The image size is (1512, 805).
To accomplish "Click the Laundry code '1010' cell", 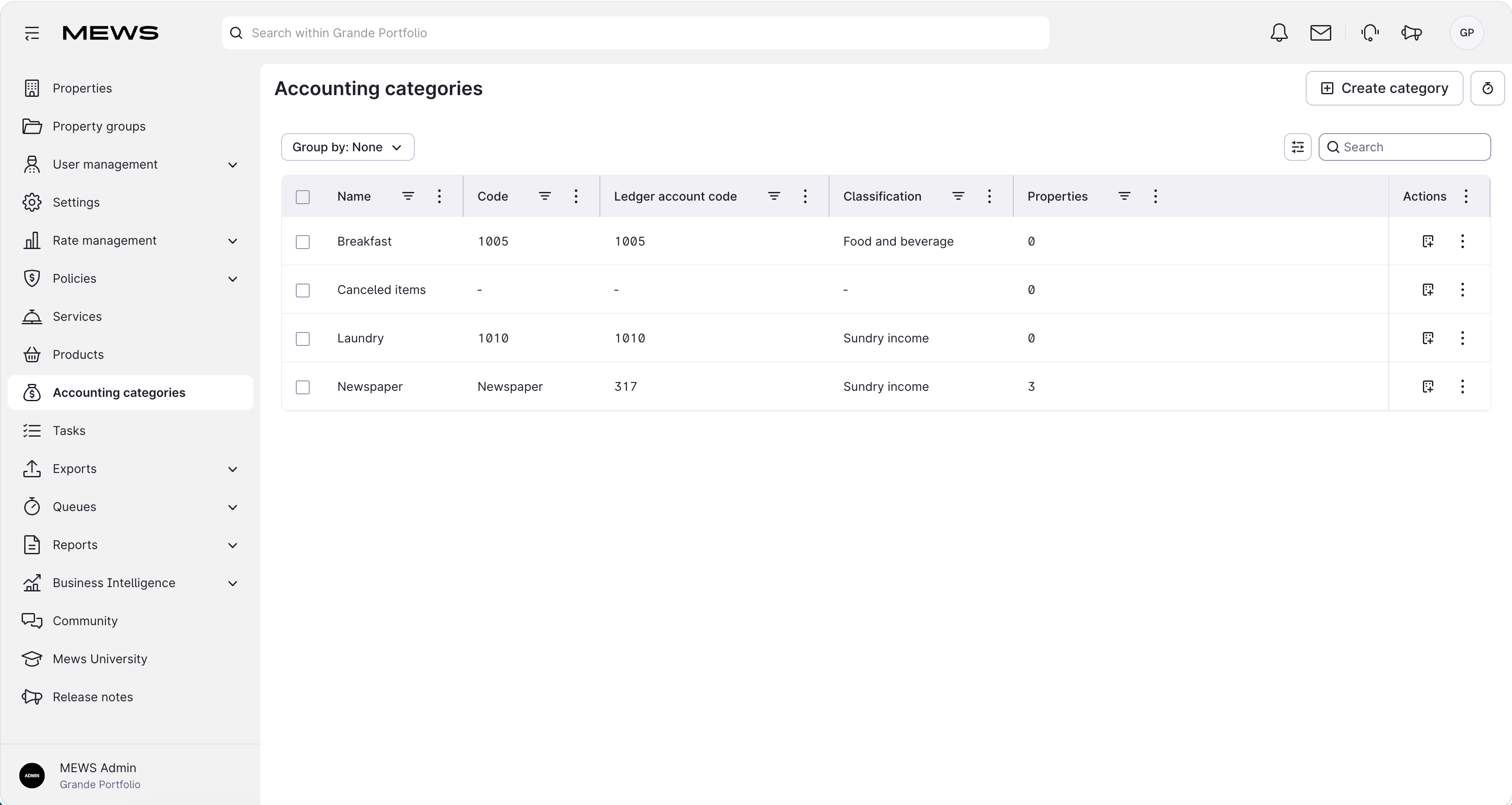I will click(x=493, y=338).
